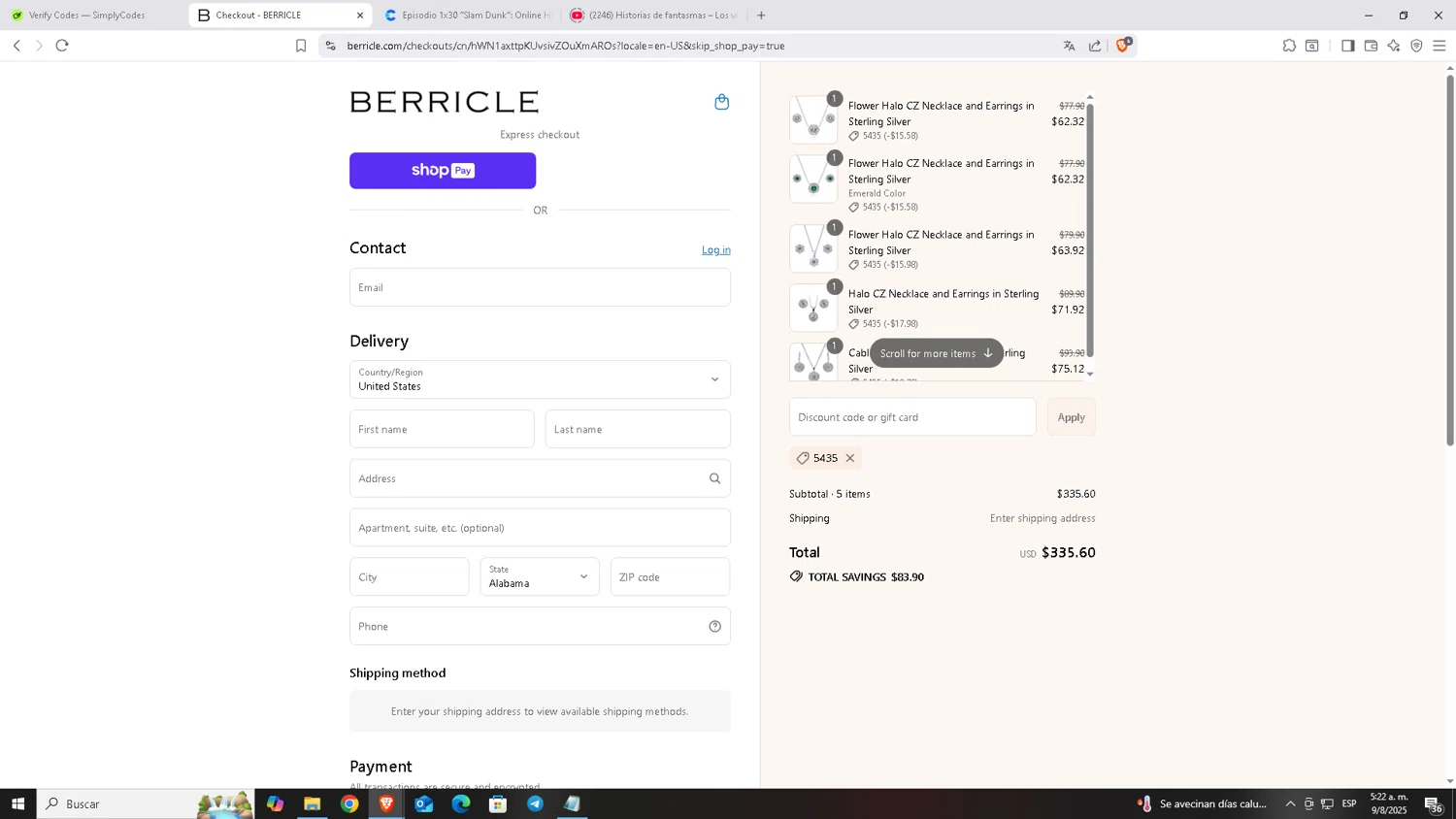Image resolution: width=1456 pixels, height=819 pixels.
Task: Click the Log in link
Action: click(x=716, y=250)
